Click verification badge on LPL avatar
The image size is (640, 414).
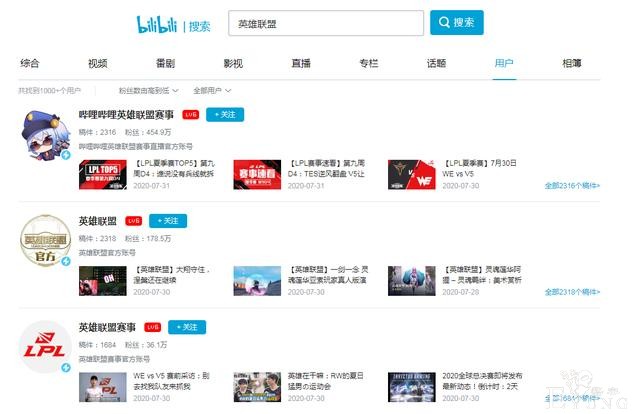[66, 368]
